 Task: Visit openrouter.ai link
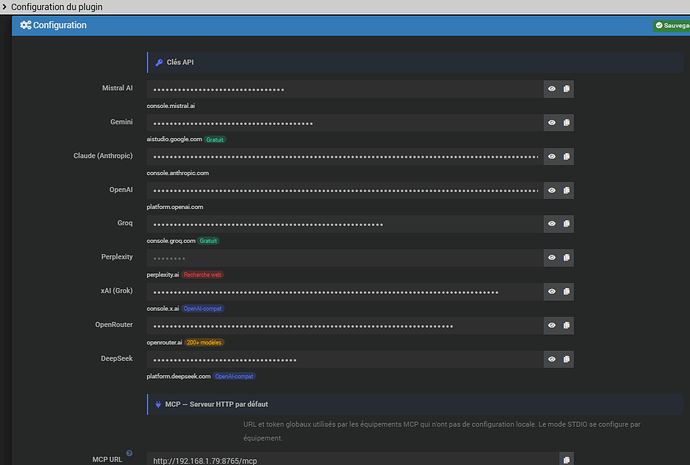(164, 342)
